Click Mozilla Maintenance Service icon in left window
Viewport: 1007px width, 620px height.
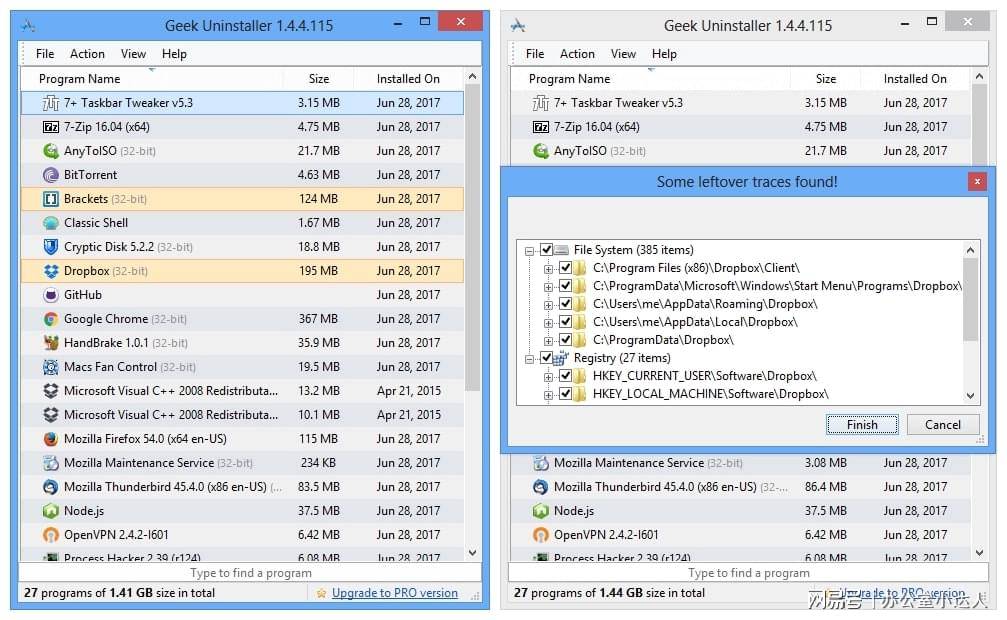click(x=51, y=463)
